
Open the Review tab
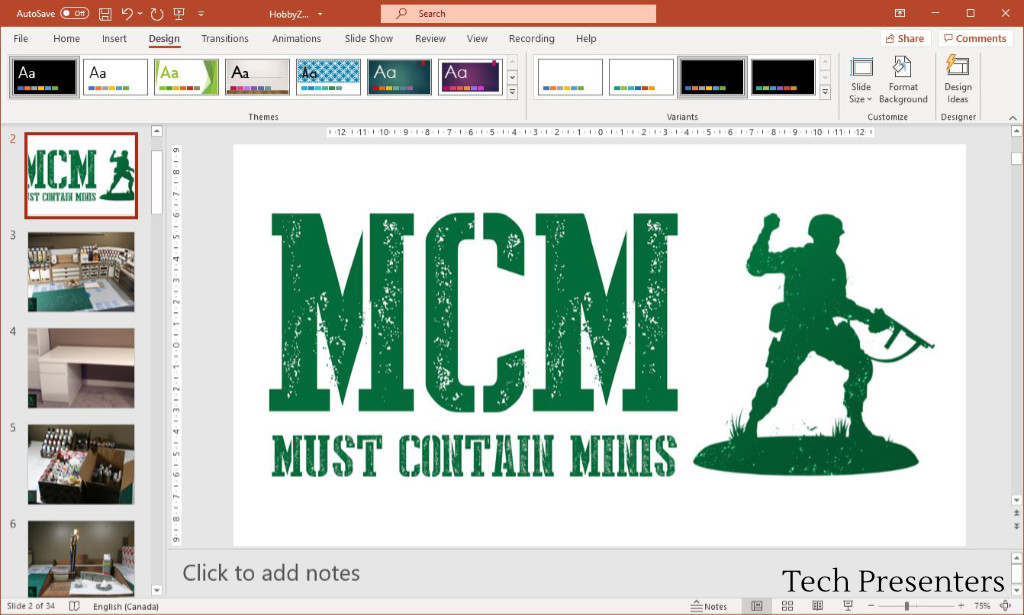[x=430, y=39]
